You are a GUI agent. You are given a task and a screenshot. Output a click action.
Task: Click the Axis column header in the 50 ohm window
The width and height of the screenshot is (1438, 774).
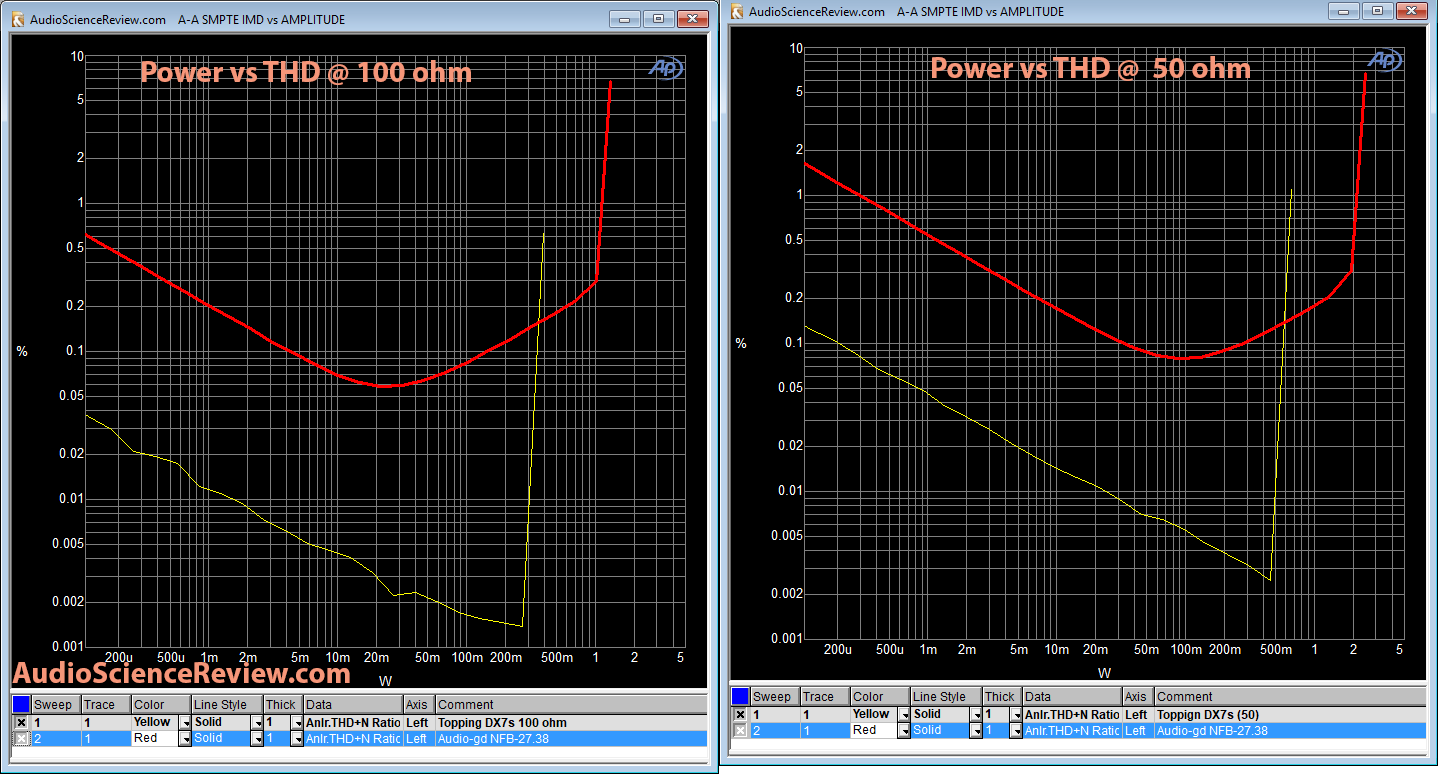[1138, 696]
